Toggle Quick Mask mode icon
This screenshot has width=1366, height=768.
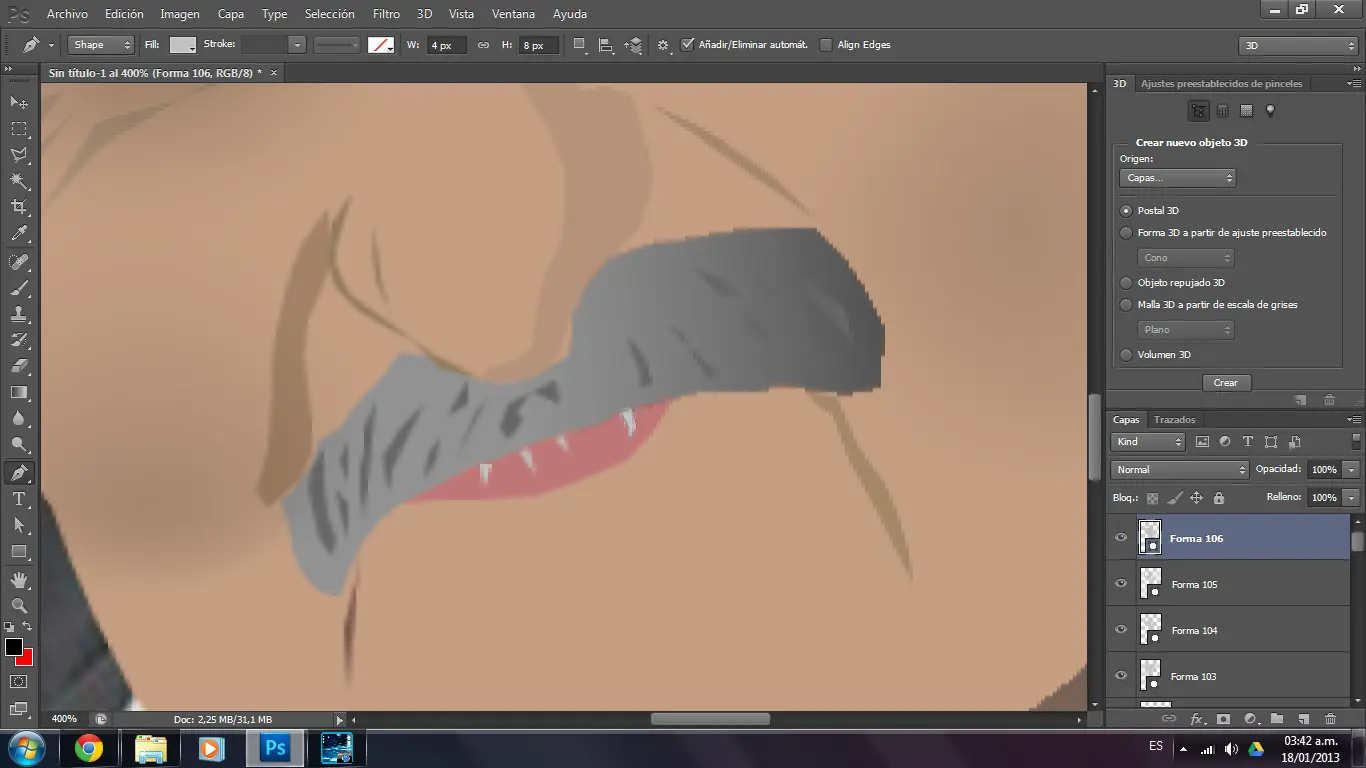(19, 682)
